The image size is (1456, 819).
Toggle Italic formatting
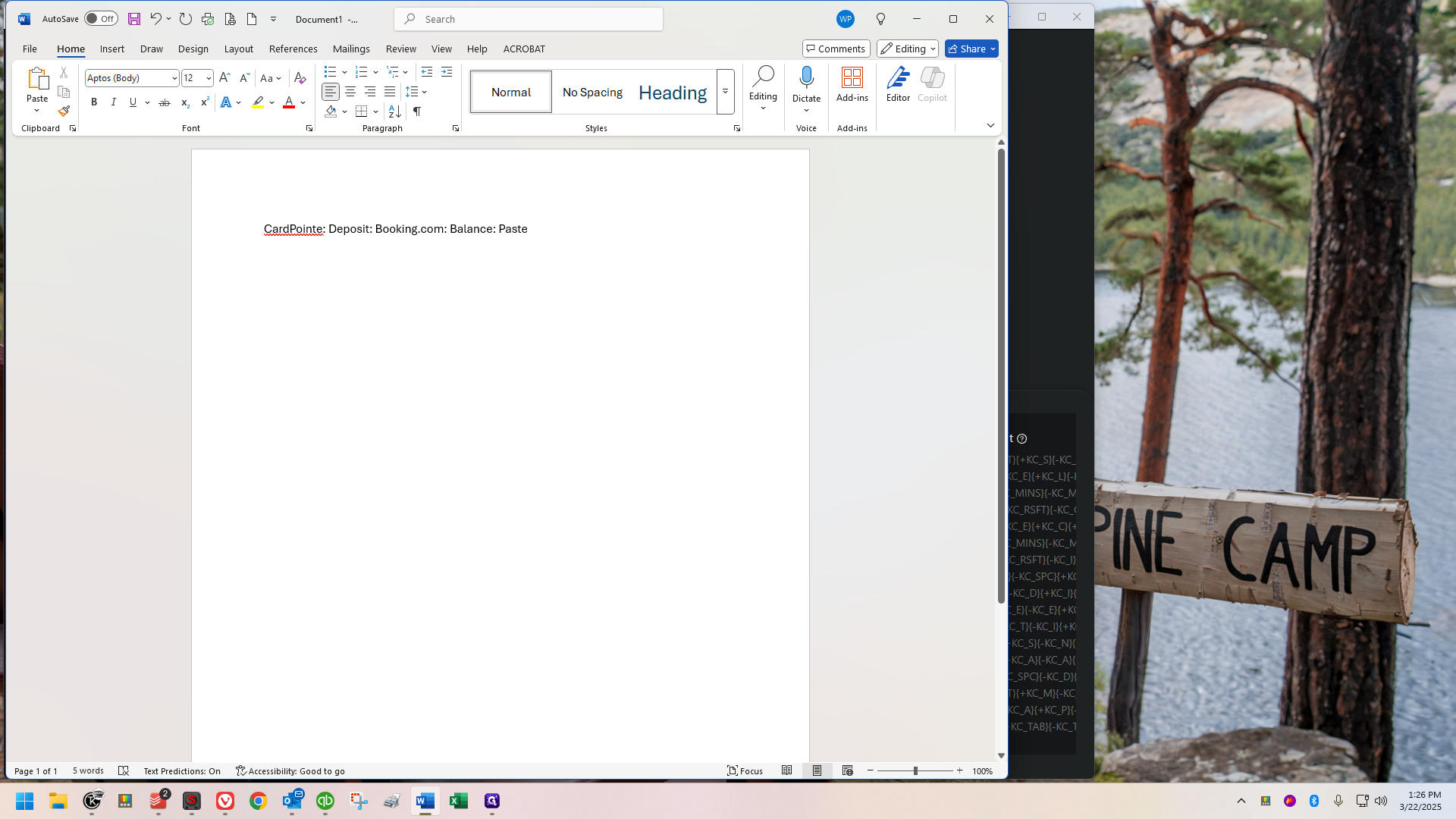114,102
